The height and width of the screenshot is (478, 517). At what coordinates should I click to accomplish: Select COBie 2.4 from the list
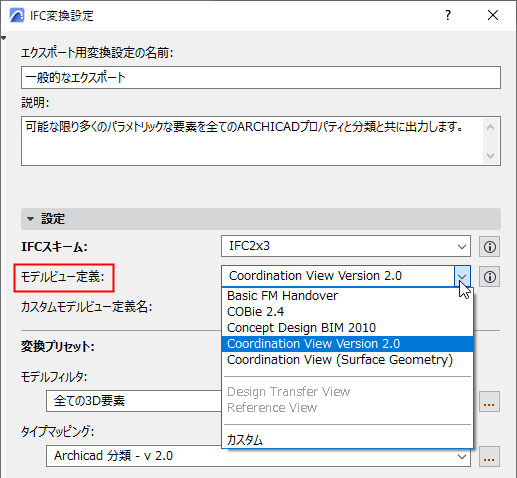347,312
